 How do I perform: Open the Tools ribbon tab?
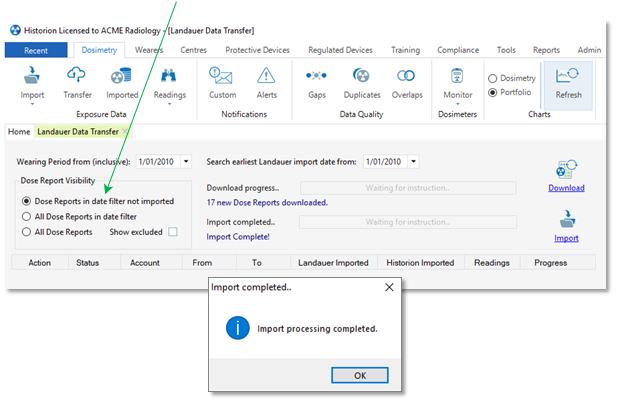506,50
